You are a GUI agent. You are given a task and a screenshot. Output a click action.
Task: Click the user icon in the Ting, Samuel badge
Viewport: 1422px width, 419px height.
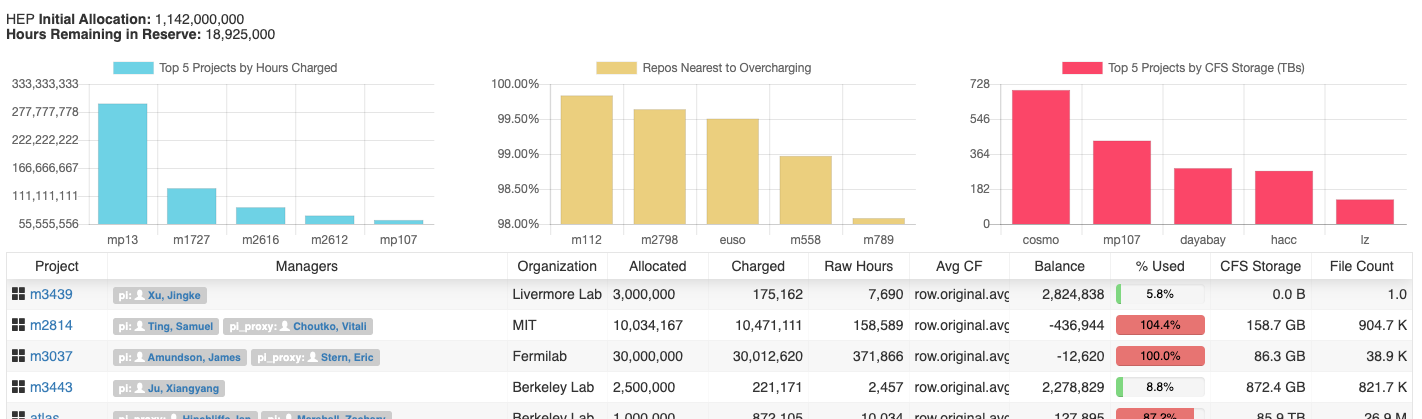click(141, 327)
